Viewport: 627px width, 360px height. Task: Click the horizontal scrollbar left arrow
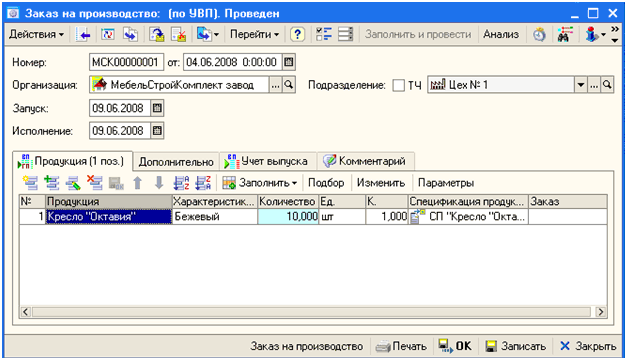point(26,312)
